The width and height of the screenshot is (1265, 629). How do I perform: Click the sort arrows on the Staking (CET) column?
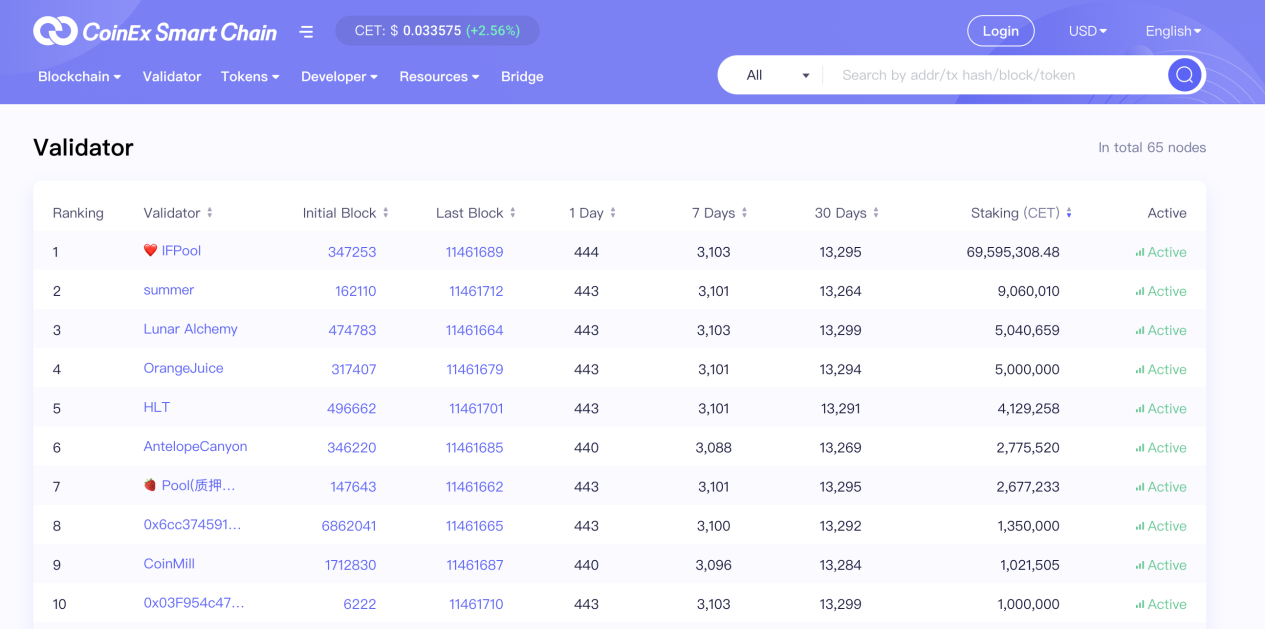(1069, 212)
